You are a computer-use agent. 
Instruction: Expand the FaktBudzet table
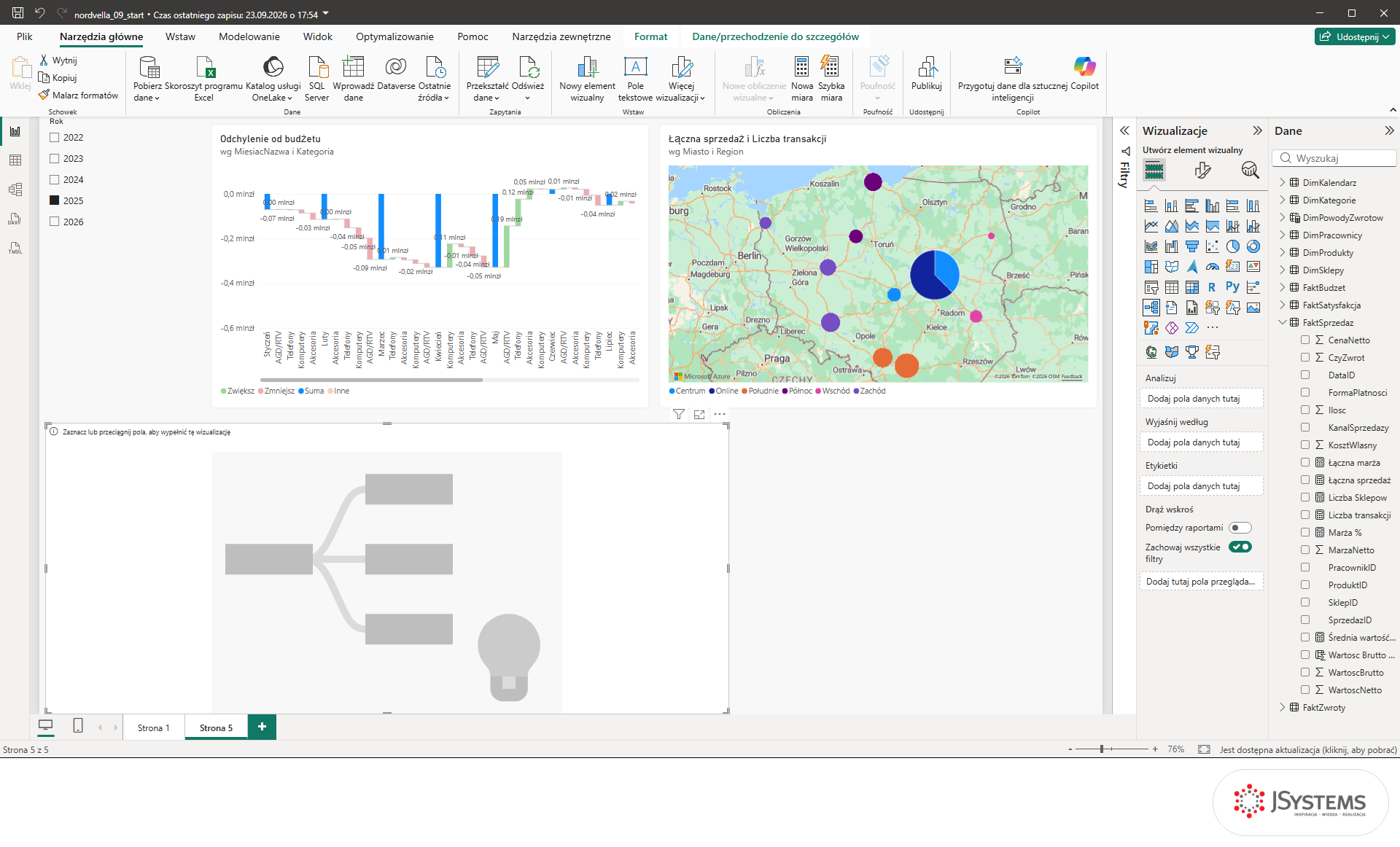pos(1283,287)
